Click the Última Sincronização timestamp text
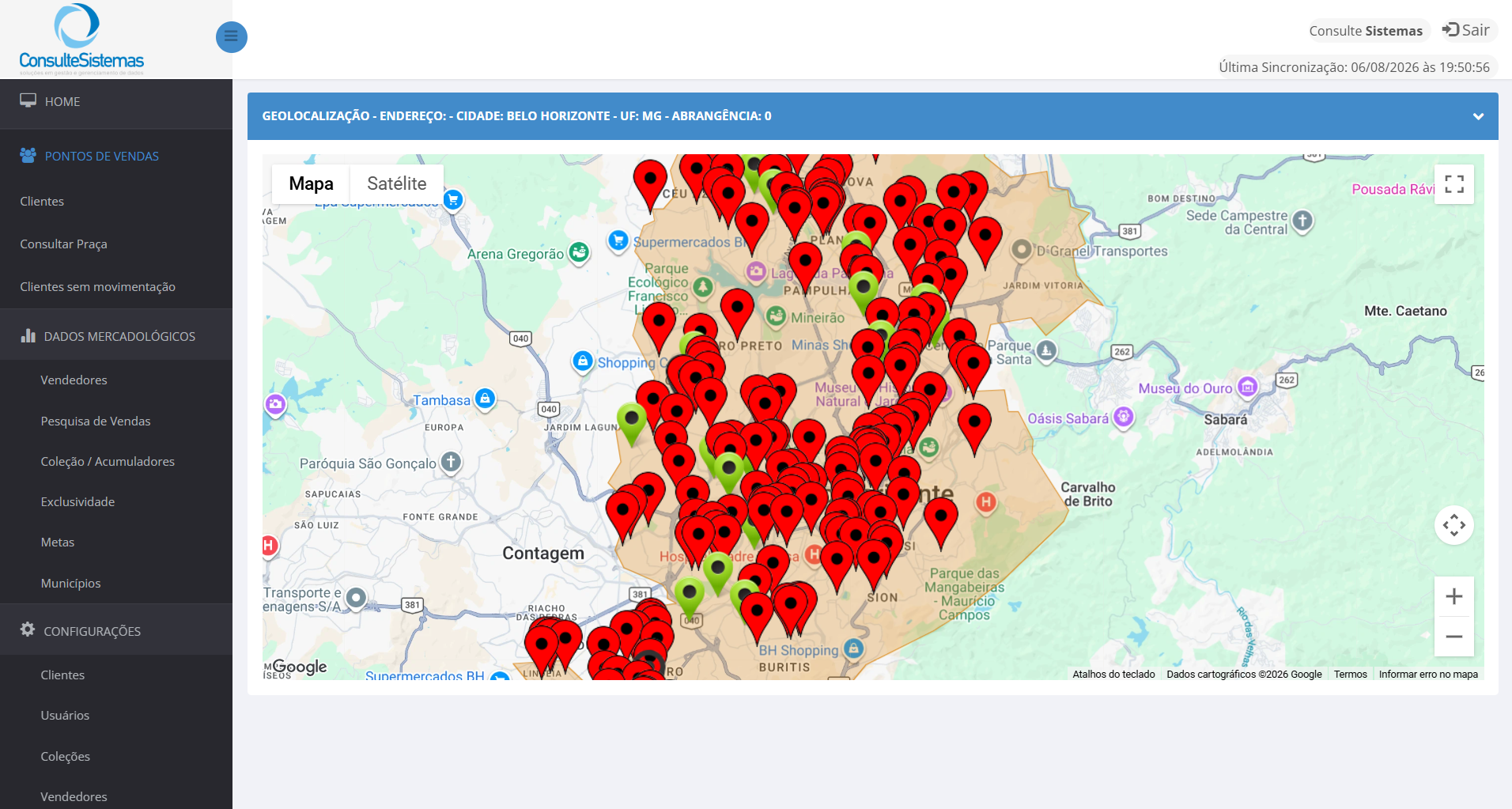 1354,67
